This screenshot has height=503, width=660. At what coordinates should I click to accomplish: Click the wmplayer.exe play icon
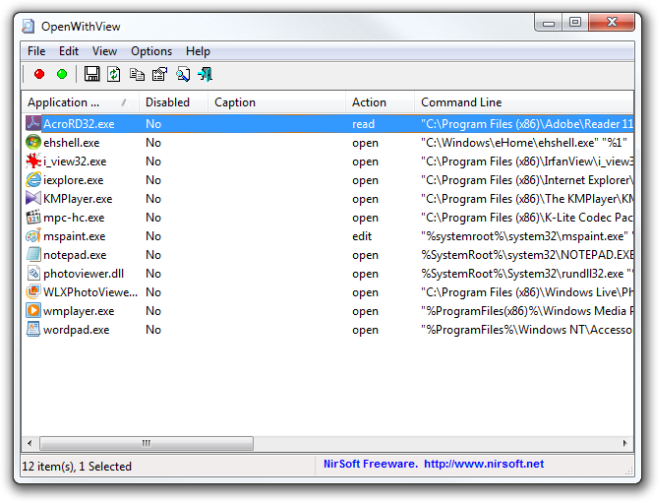coord(33,311)
